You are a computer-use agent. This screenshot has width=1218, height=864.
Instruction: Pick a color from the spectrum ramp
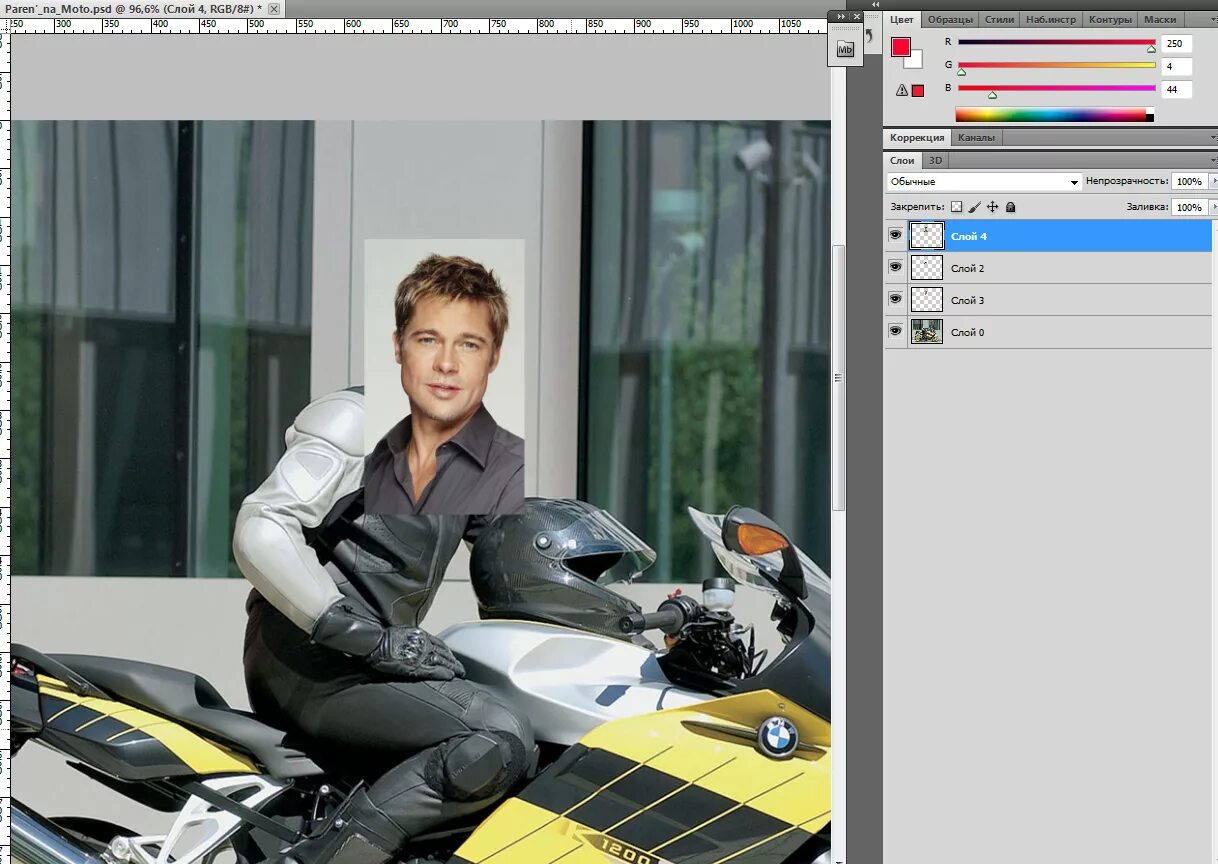pos(1055,115)
